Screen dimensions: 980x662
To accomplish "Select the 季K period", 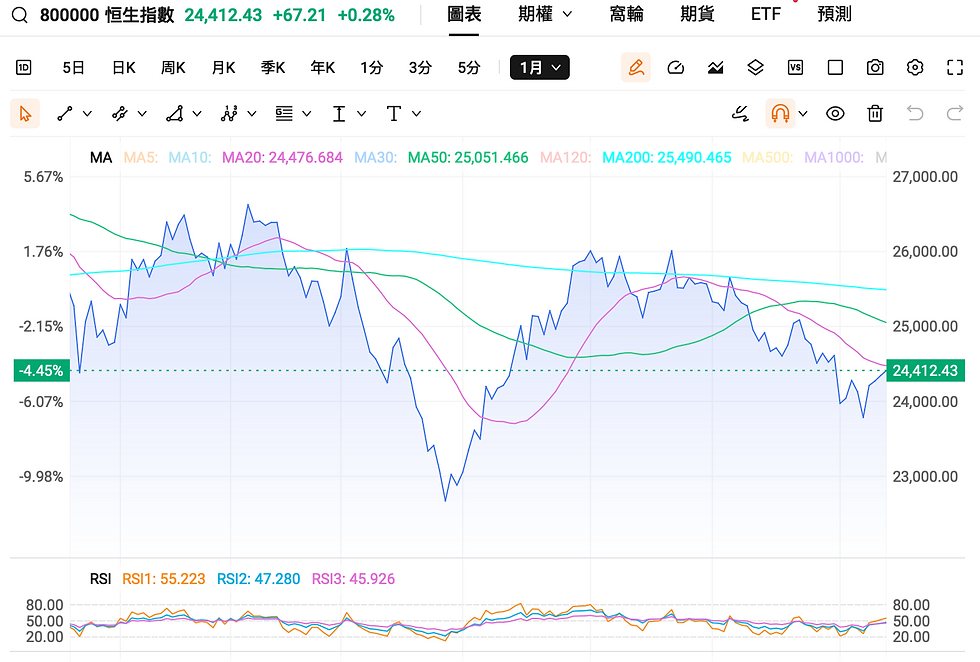I will click(x=273, y=68).
